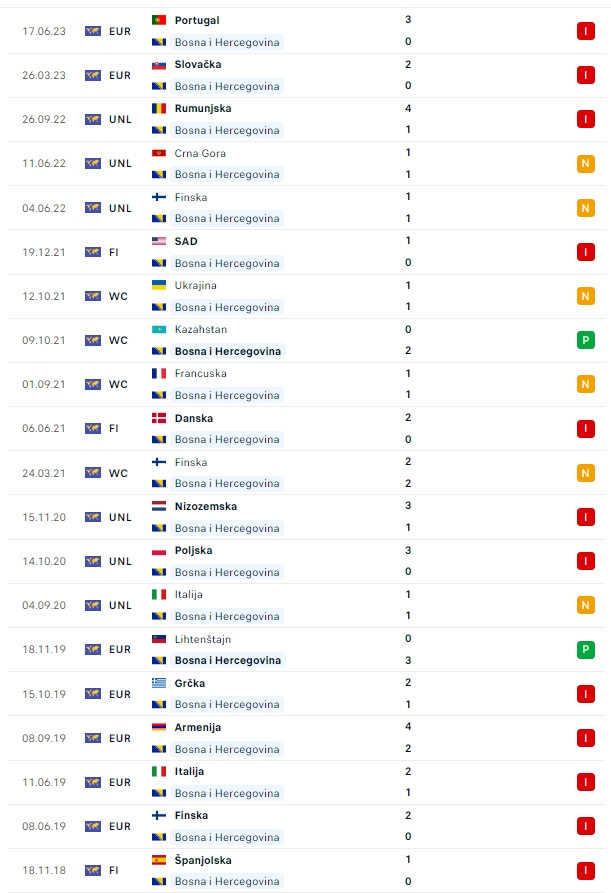Select Bosna i Hercegovina in Ukrajina match

227,307
